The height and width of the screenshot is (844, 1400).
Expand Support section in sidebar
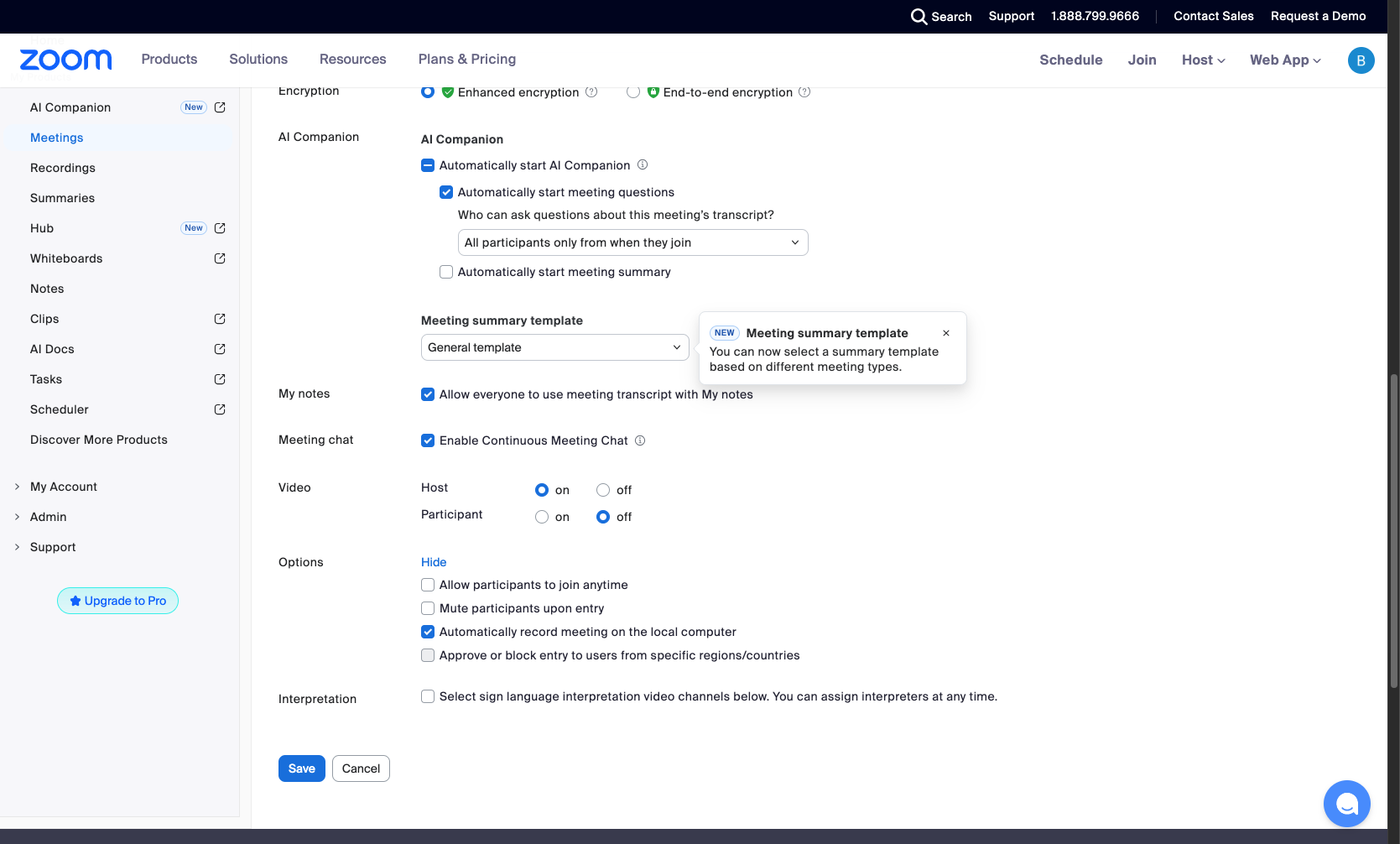tap(17, 547)
